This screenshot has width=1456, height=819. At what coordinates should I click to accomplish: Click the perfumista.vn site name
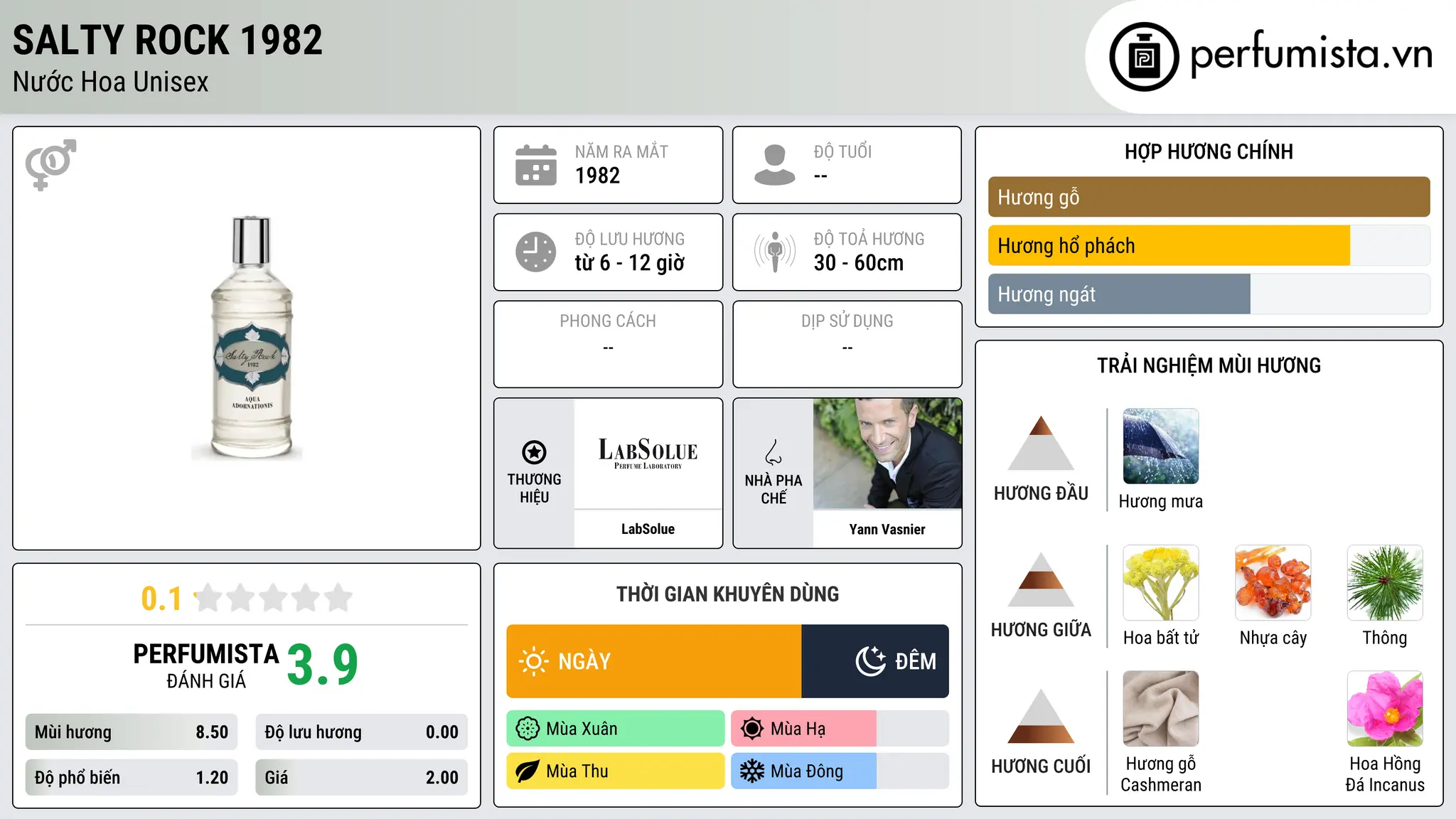pos(1311,54)
